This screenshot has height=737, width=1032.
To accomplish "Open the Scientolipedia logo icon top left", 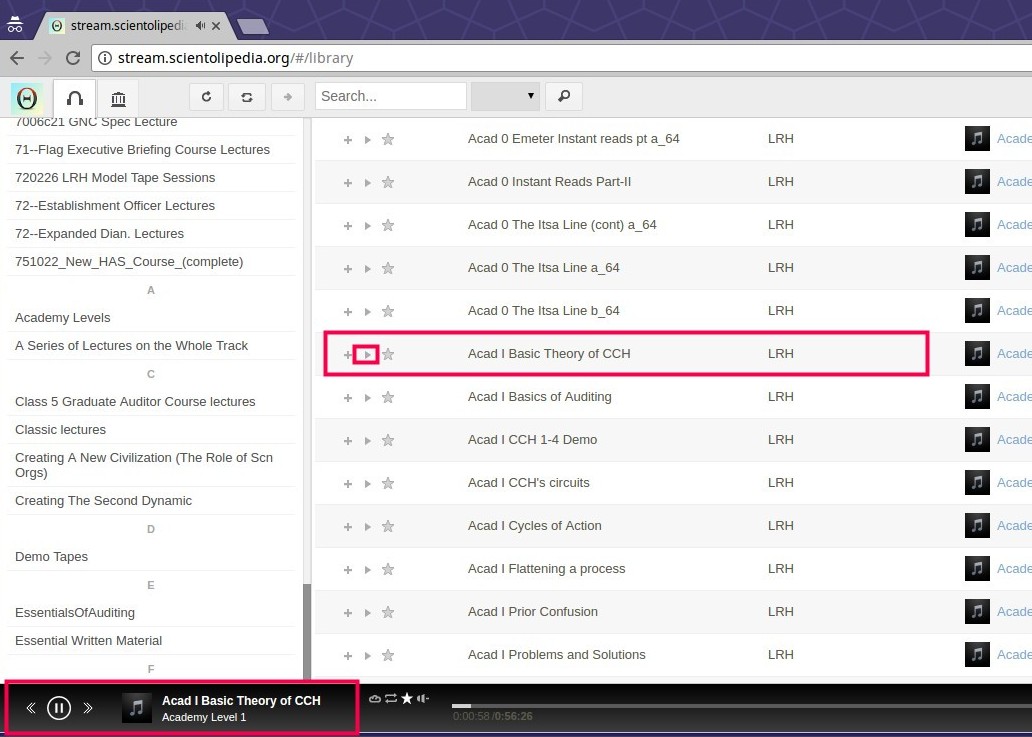I will pos(27,97).
